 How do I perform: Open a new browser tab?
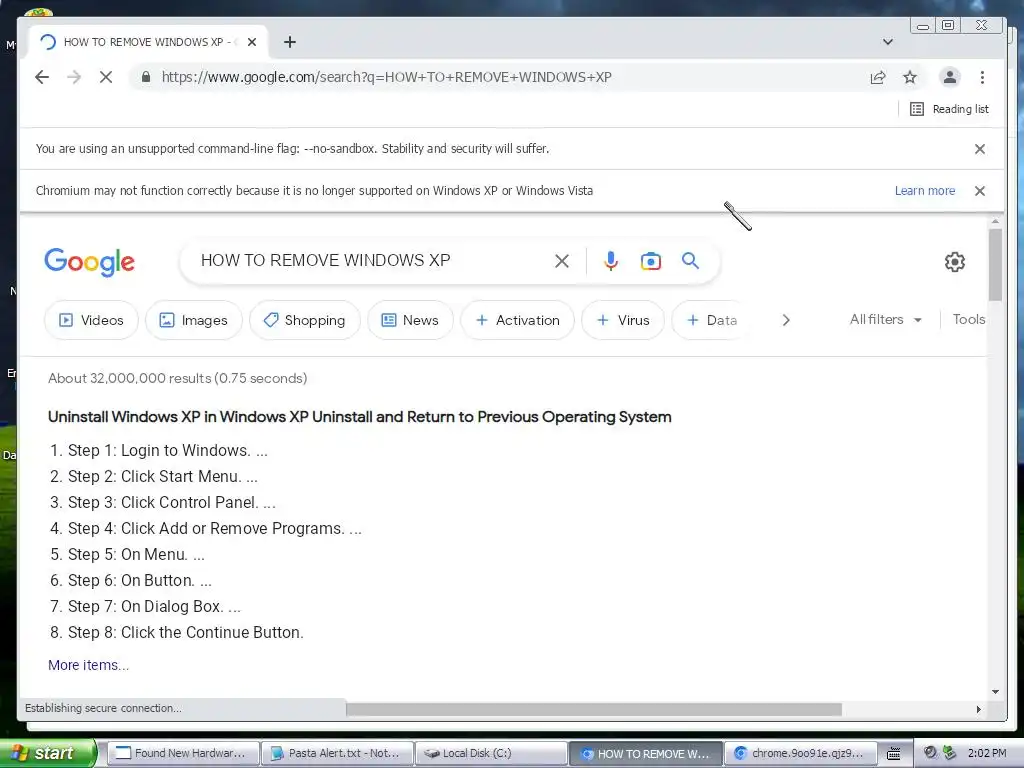(290, 42)
